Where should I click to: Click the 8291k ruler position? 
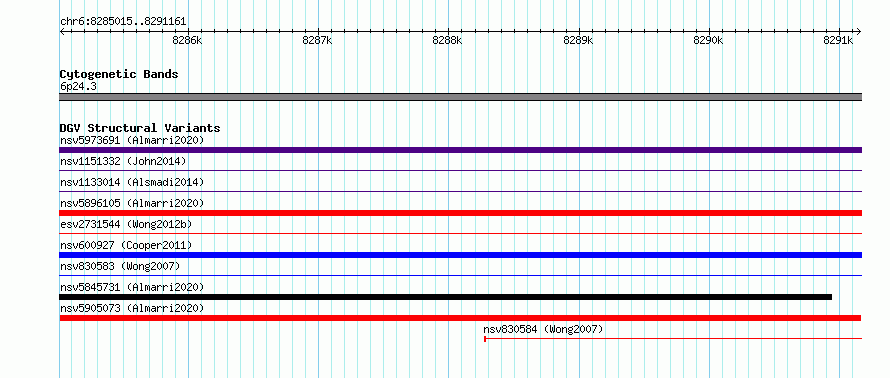[x=839, y=40]
